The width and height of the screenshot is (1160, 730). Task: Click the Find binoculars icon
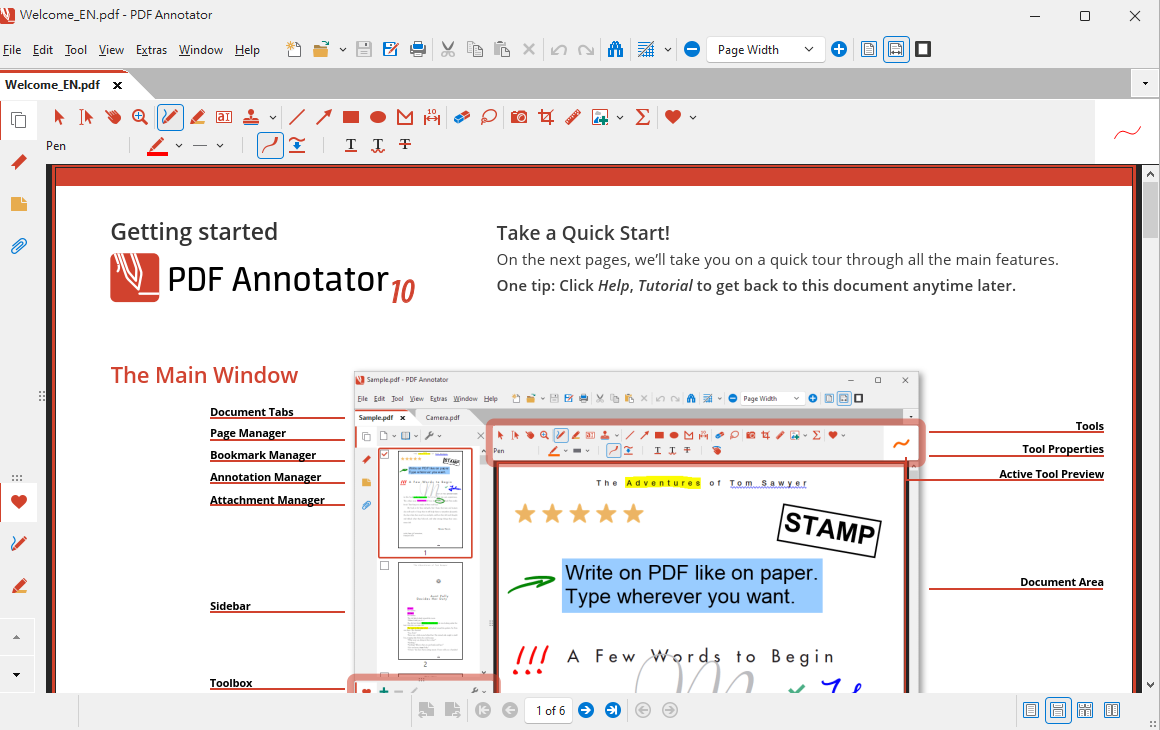point(615,50)
